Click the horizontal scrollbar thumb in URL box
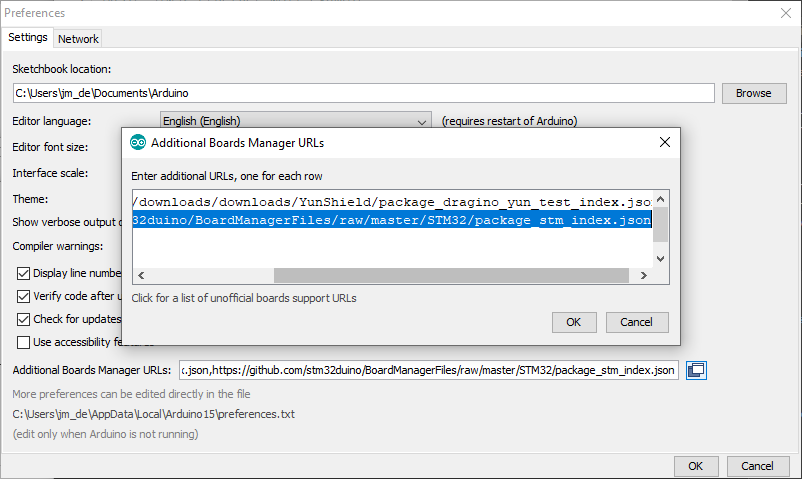Image resolution: width=802 pixels, height=479 pixels. pos(451,275)
